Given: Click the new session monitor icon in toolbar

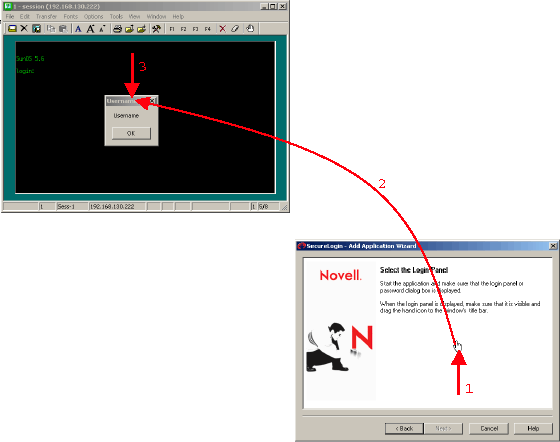Looking at the screenshot, I should tap(12, 29).
